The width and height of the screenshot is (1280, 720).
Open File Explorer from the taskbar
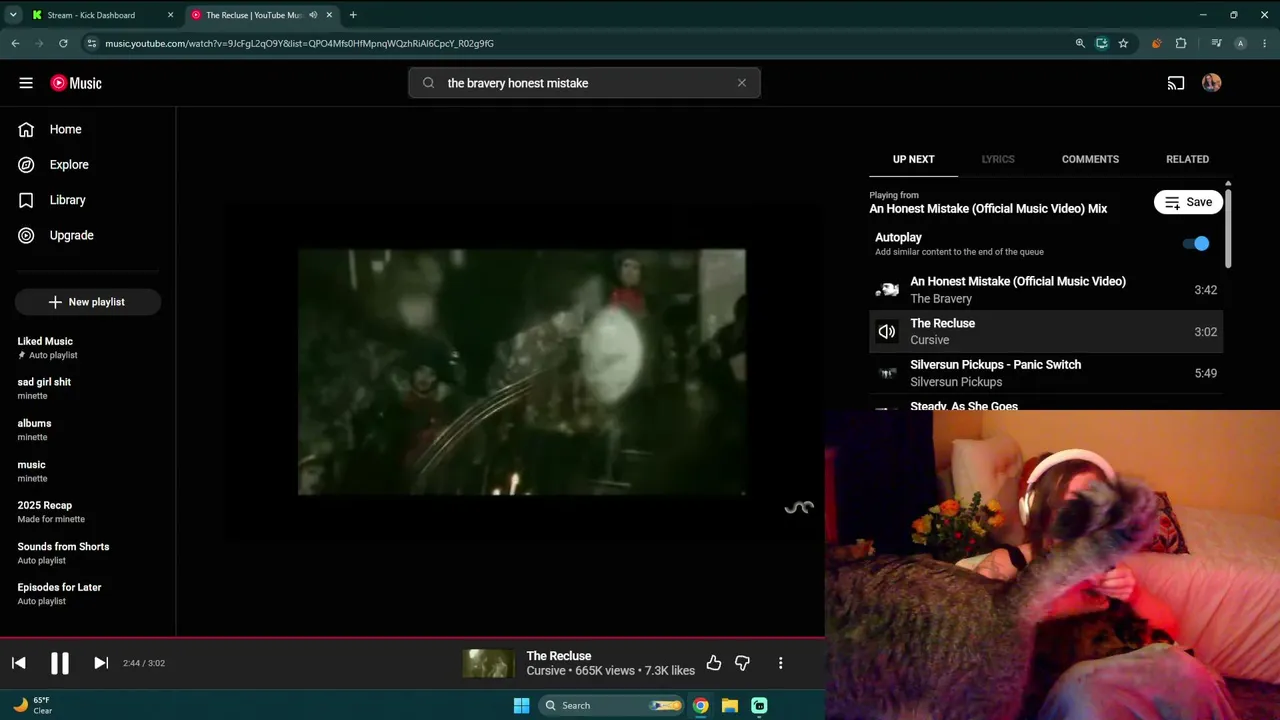click(730, 705)
